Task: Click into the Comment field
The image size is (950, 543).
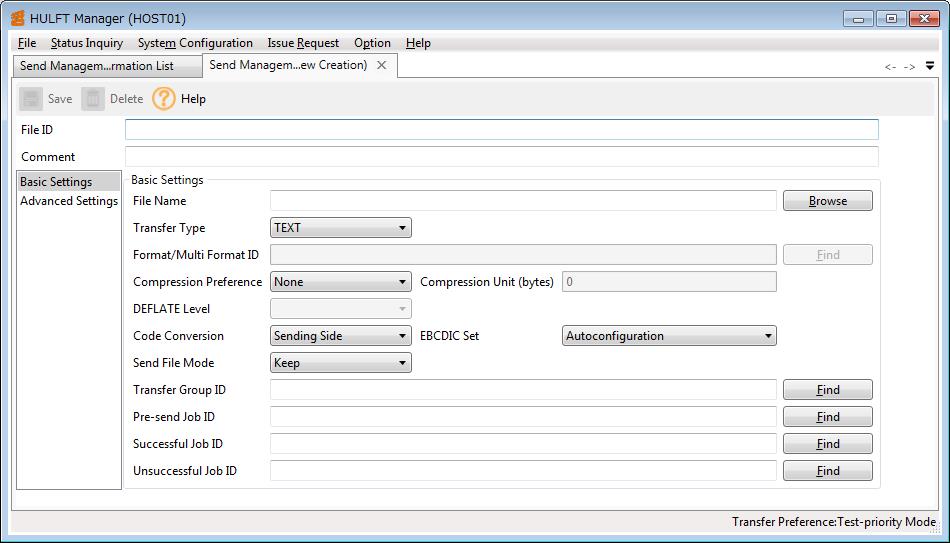Action: [x=502, y=156]
